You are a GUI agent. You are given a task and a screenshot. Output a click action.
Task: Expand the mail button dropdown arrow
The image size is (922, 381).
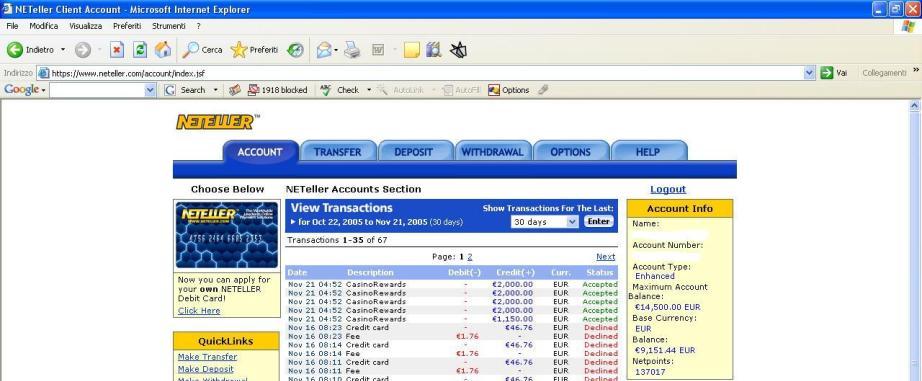coord(336,51)
